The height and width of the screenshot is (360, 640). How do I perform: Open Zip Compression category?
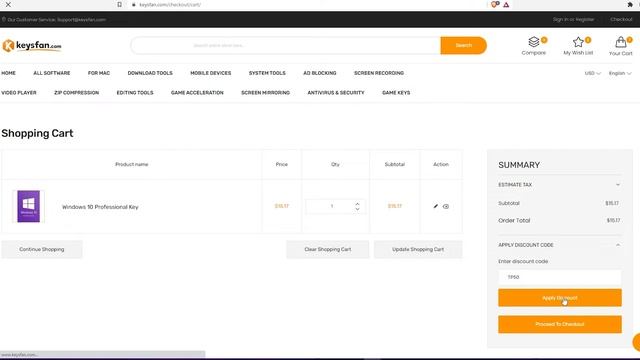76,93
